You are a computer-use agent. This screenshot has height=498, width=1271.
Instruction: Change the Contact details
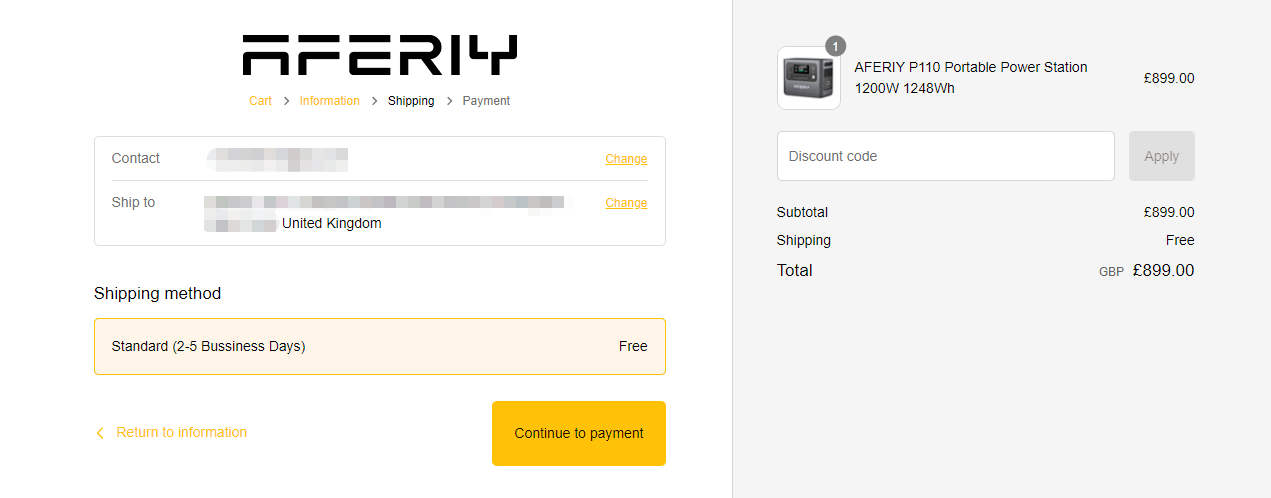click(x=626, y=159)
